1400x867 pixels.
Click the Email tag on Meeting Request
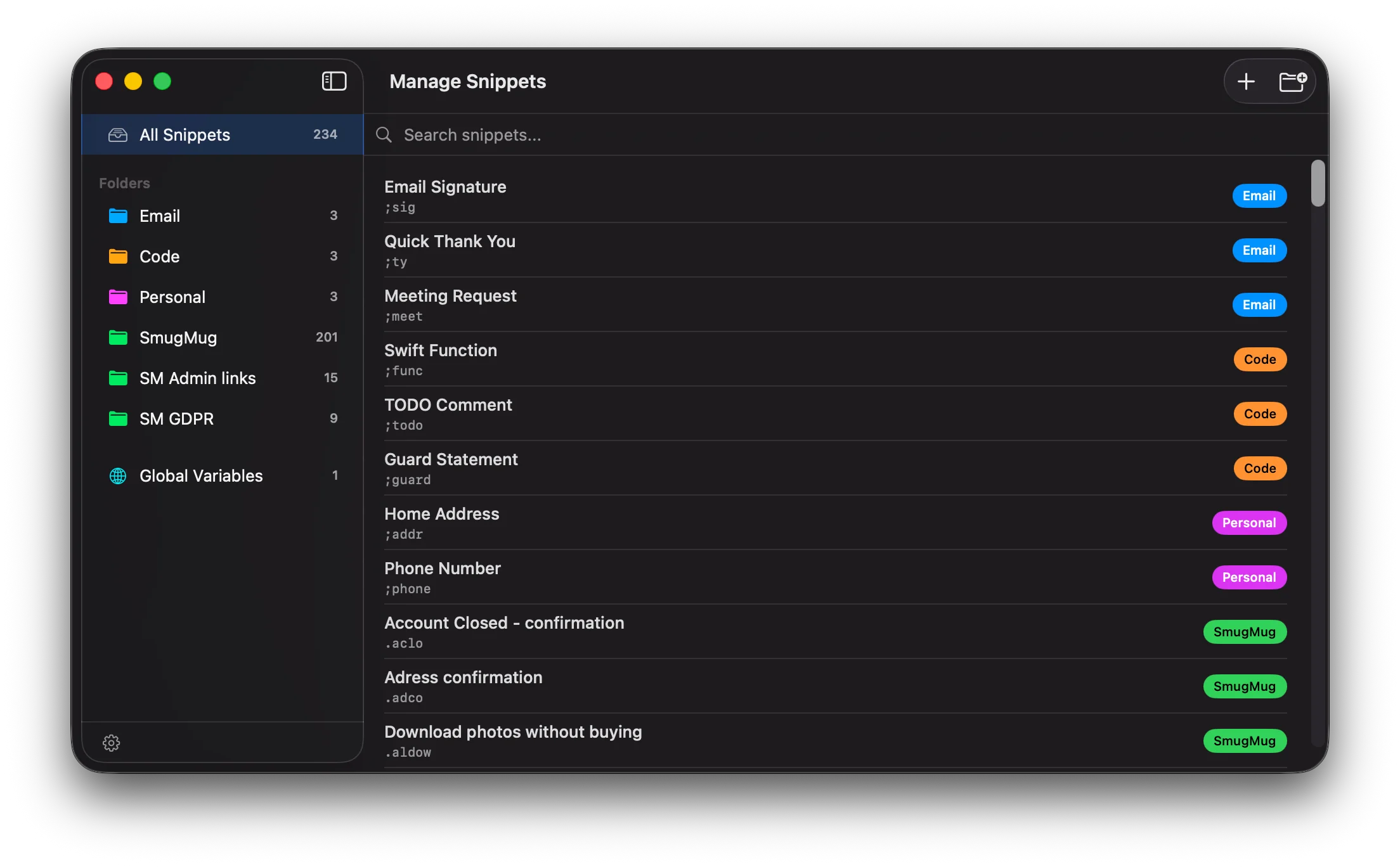1259,304
